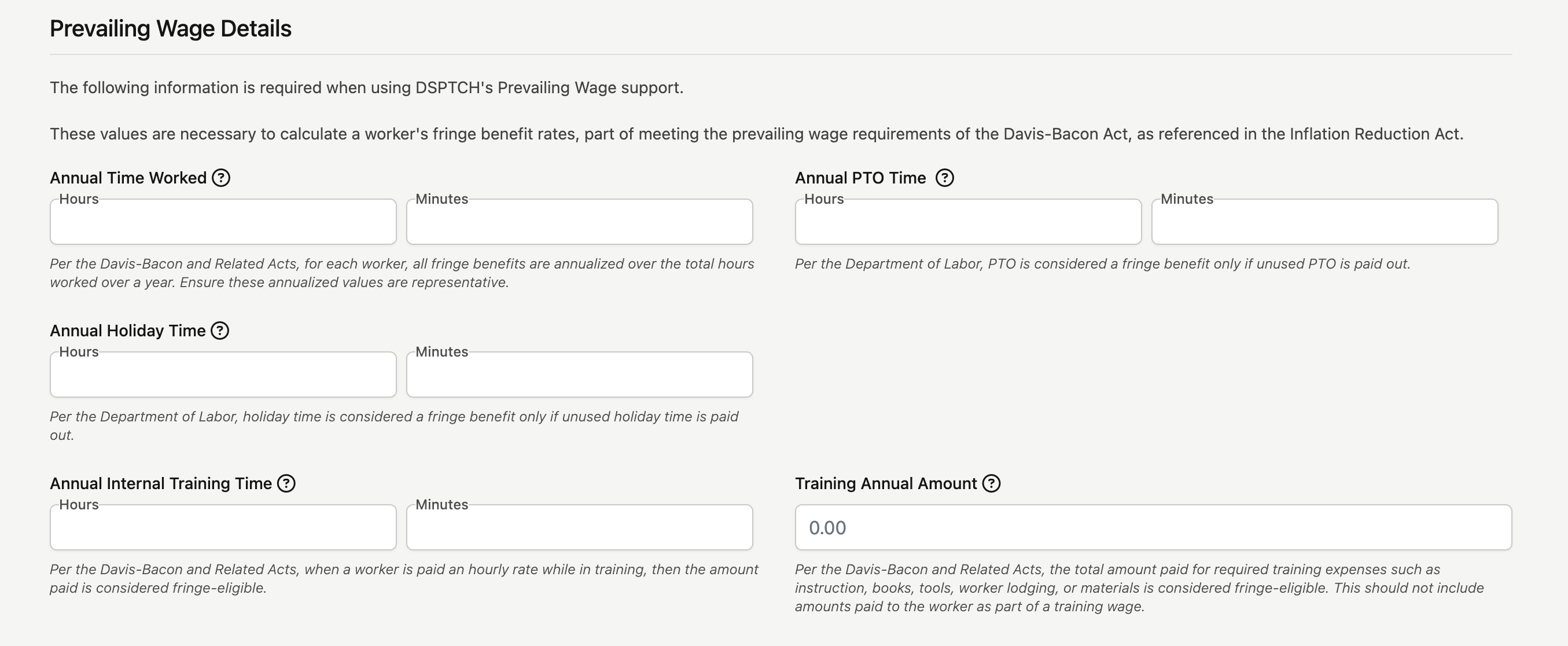Click the Annual Holiday Time label
This screenshot has height=646, width=1568.
pos(128,331)
